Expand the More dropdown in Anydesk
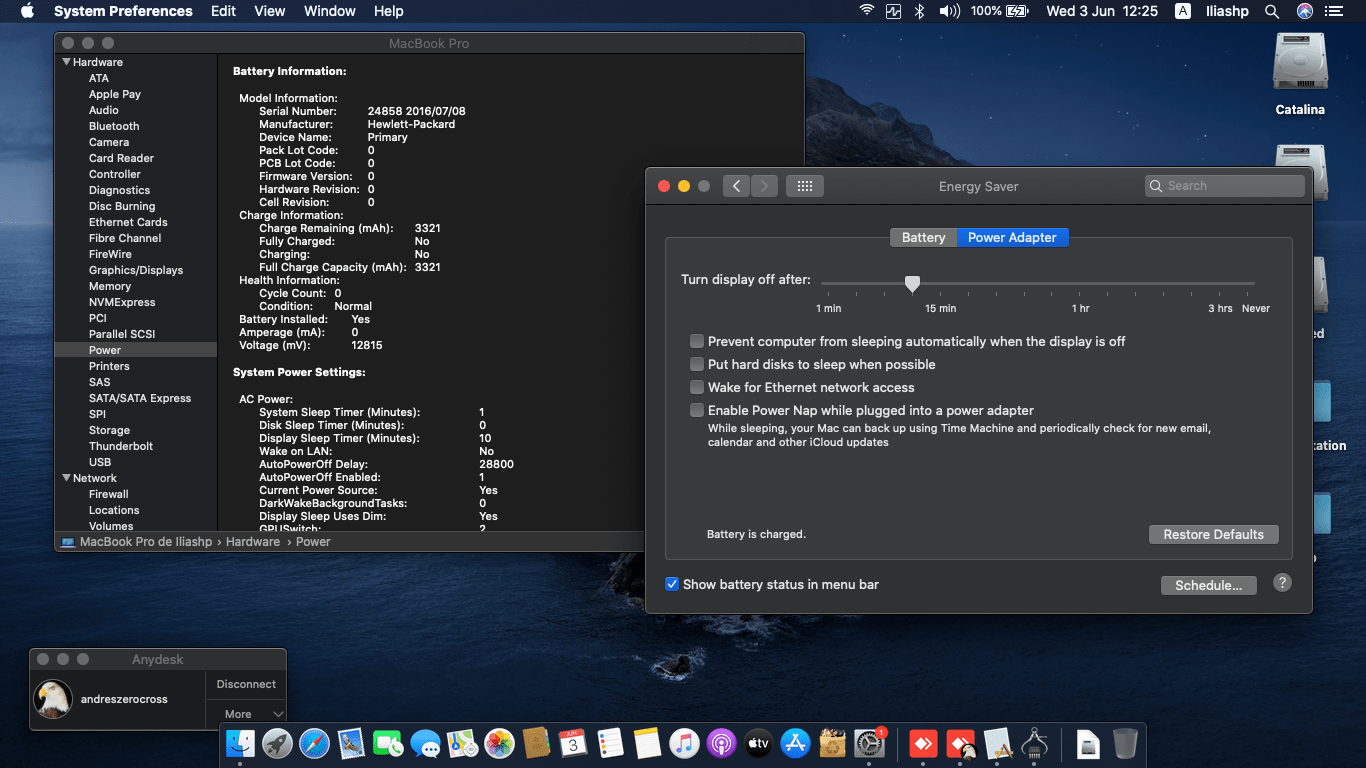Image resolution: width=1366 pixels, height=768 pixels. 246,714
